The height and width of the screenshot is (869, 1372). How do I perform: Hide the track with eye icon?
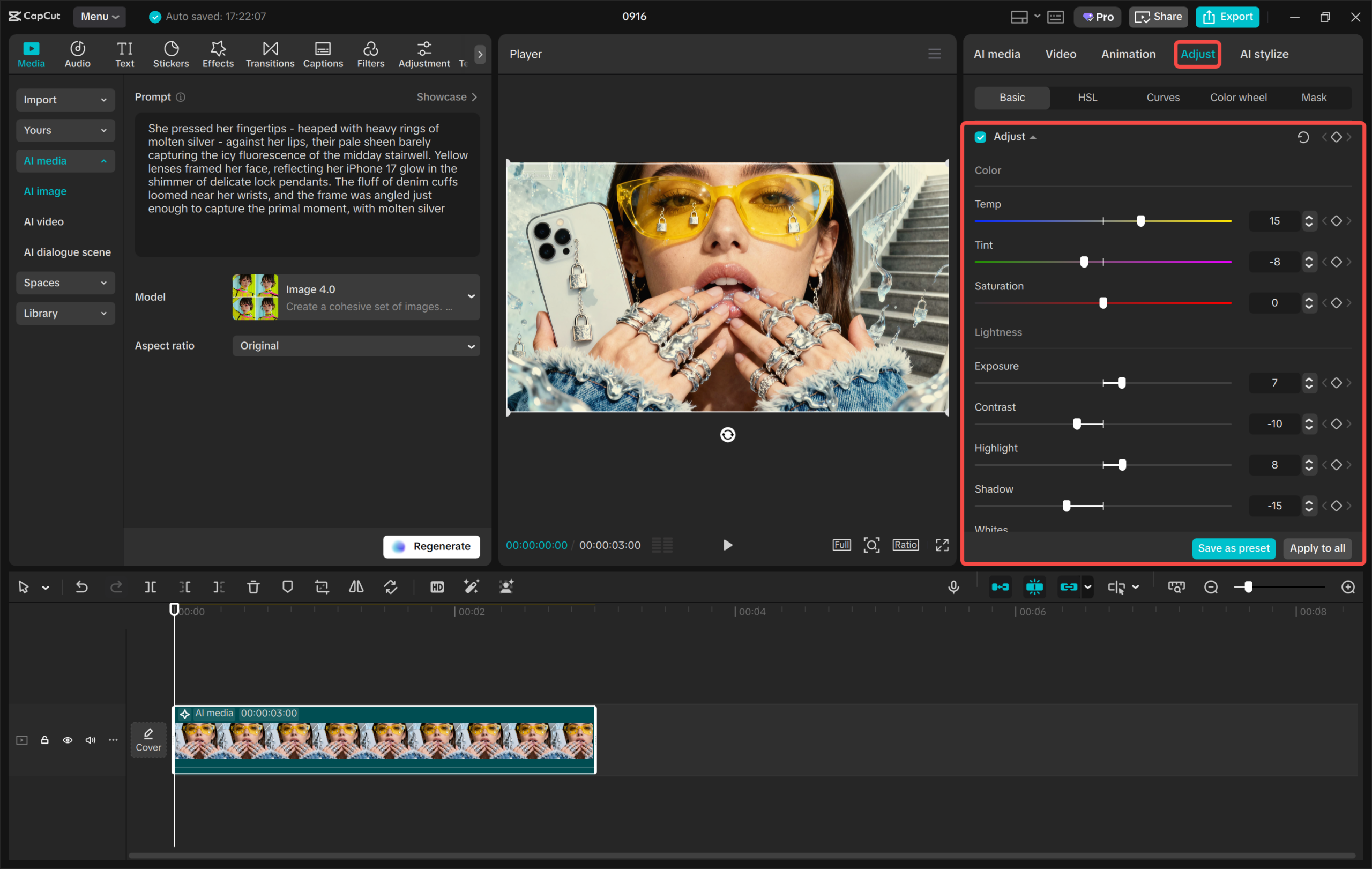pos(67,740)
